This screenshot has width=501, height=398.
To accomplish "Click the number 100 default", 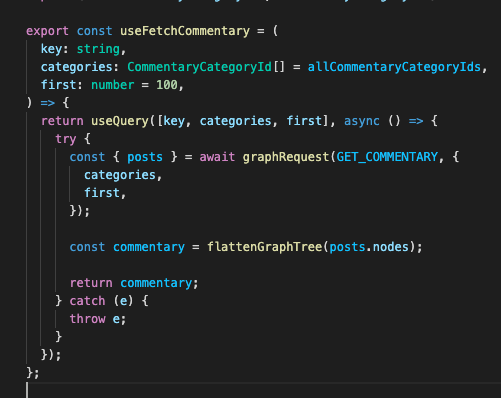I will 167,85.
